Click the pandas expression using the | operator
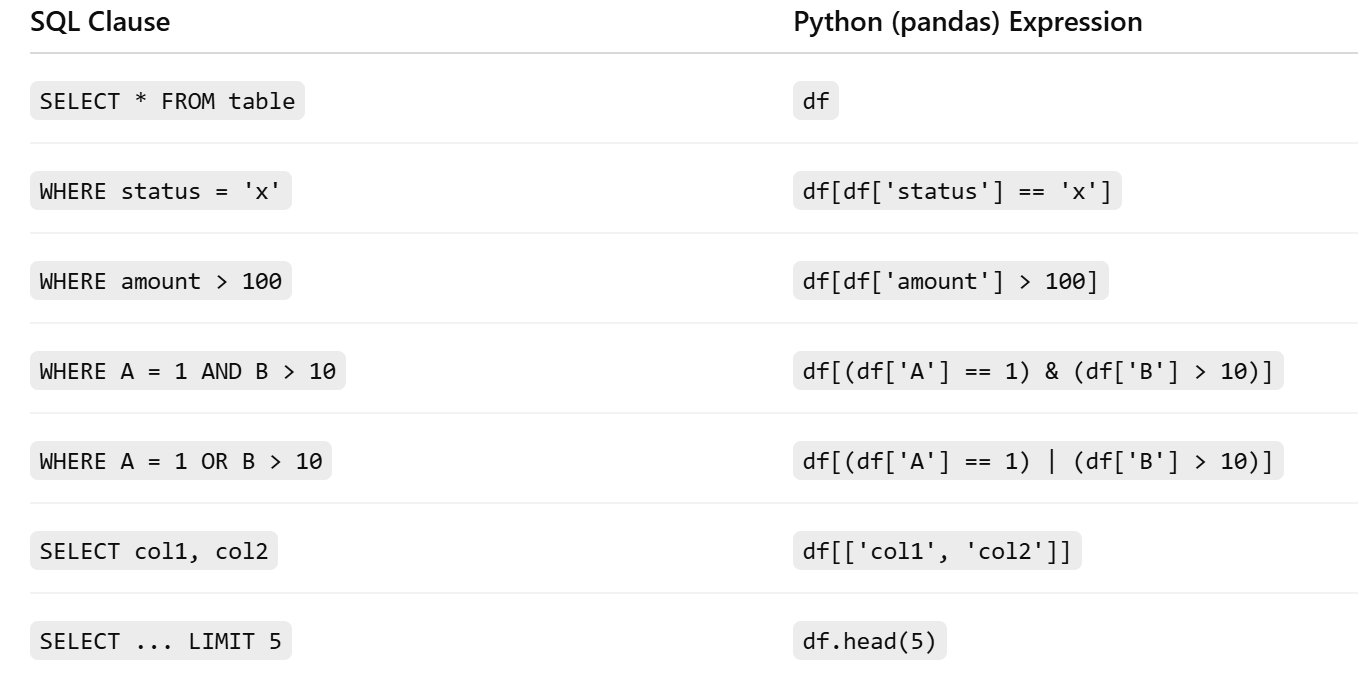The image size is (1358, 678). (1037, 461)
